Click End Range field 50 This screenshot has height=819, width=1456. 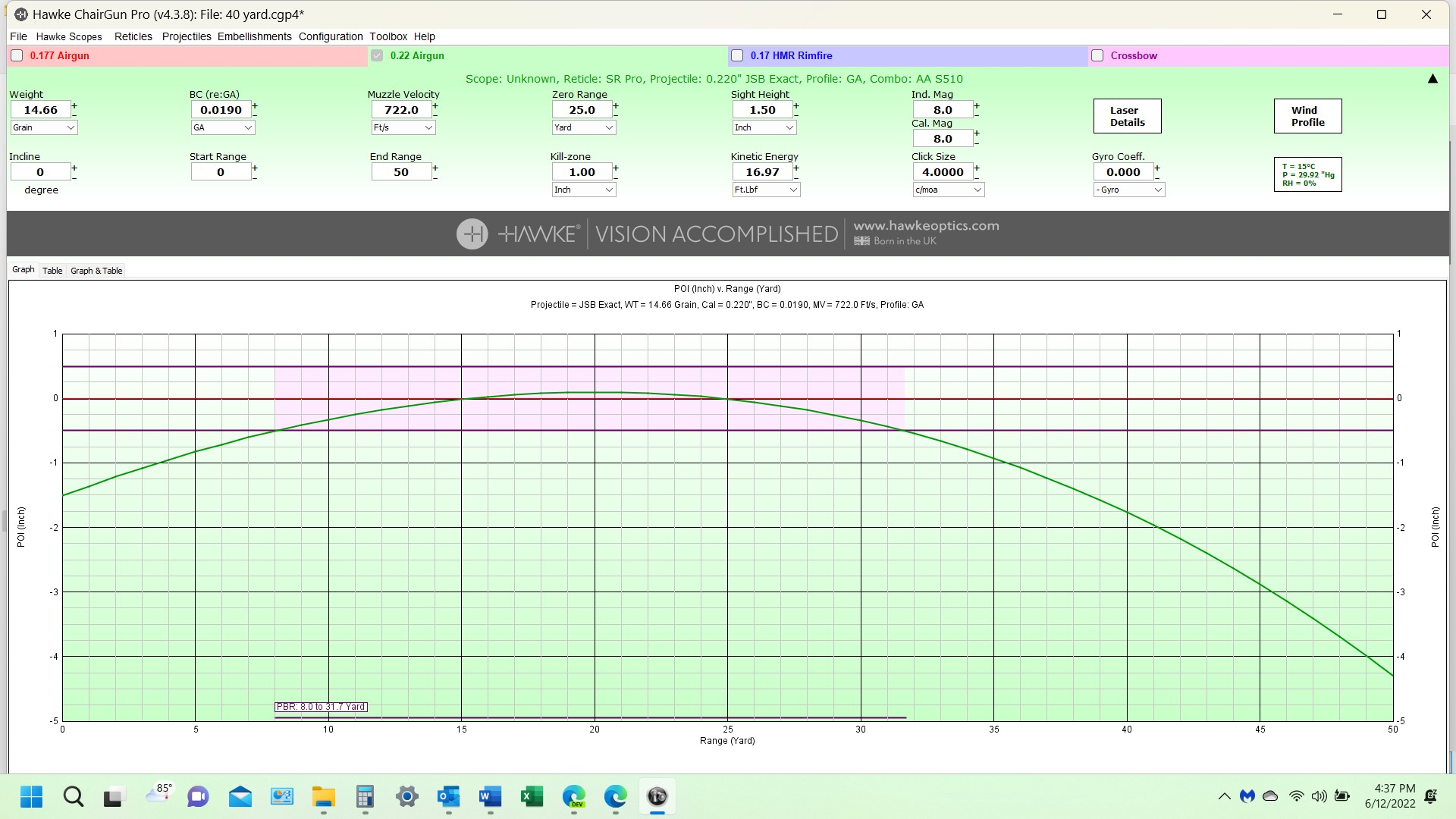point(401,172)
